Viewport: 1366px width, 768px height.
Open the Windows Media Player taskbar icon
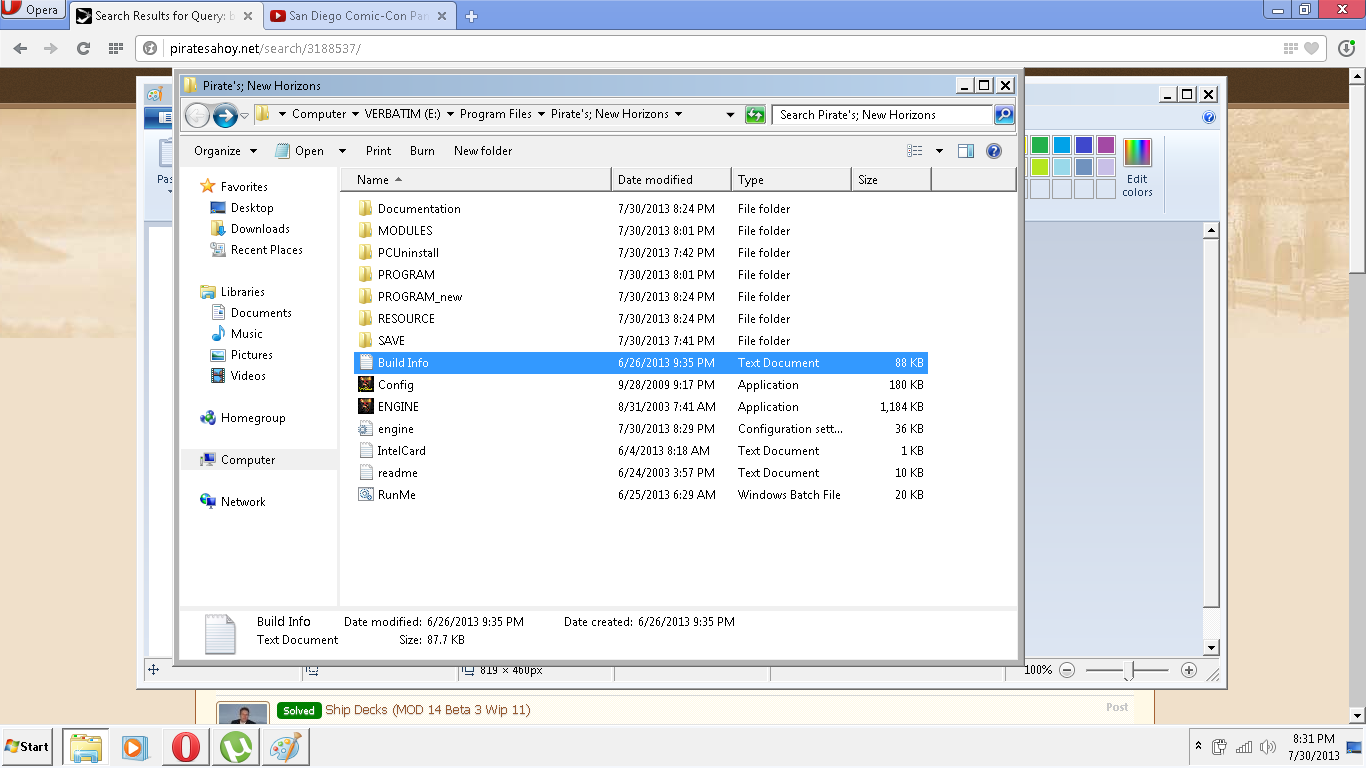click(x=135, y=747)
